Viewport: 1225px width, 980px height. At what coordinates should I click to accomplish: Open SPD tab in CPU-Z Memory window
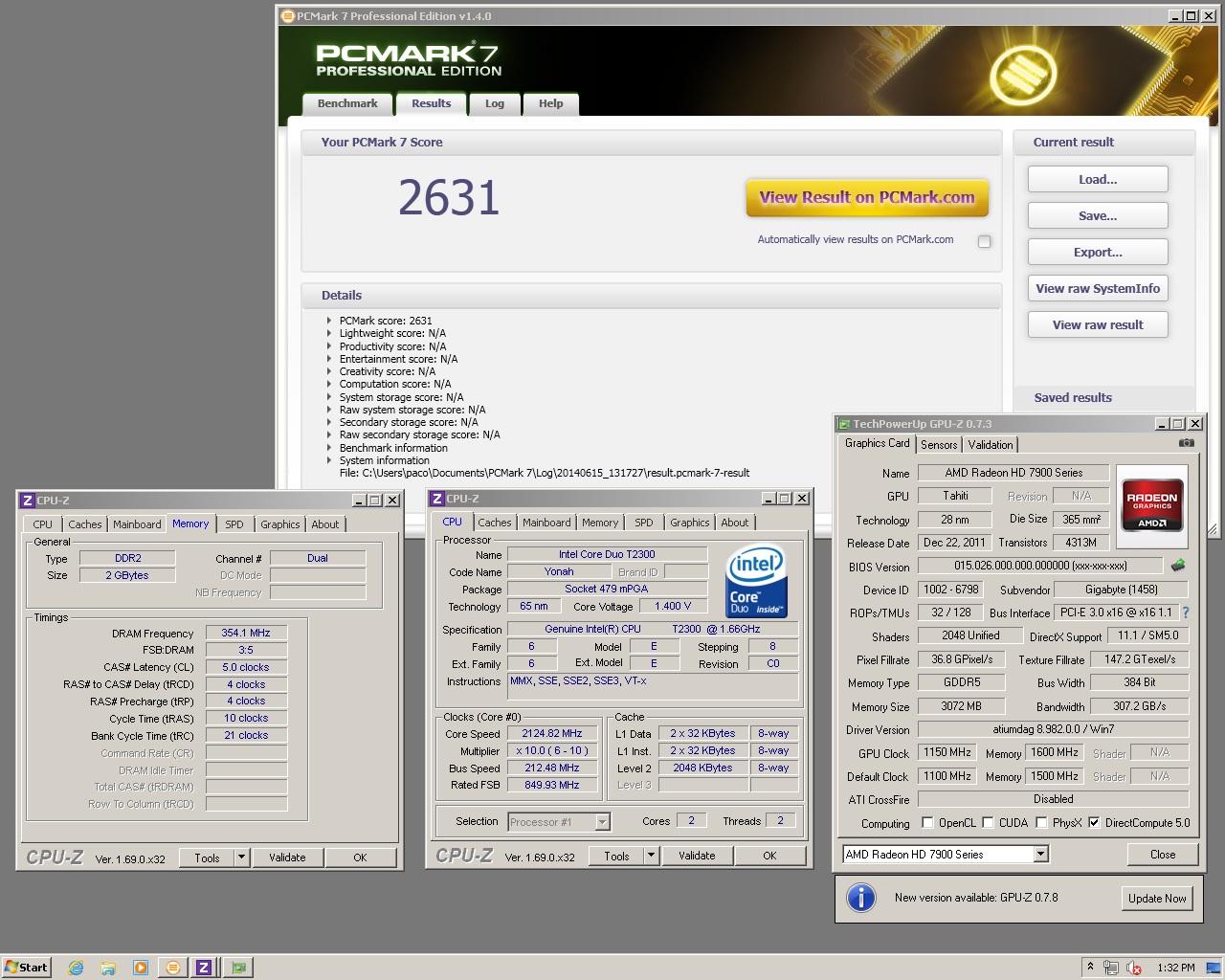coord(234,524)
